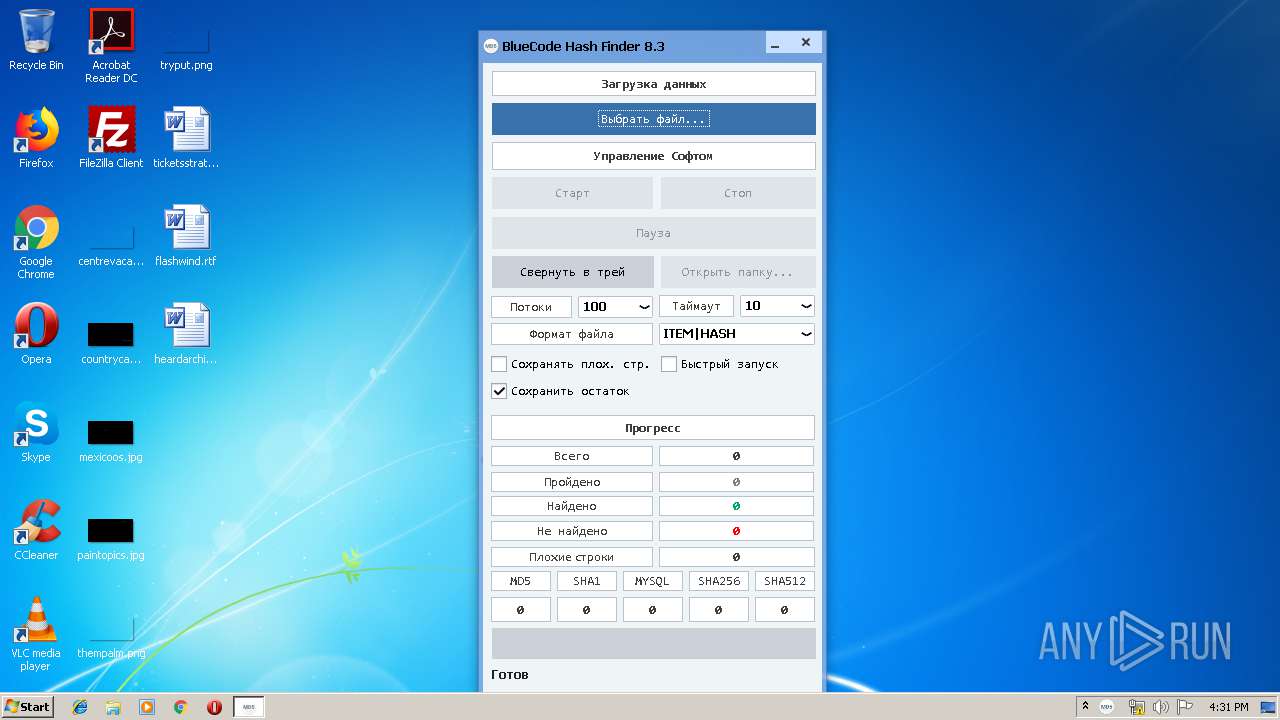Screen dimensions: 1280x720
Task: Click the MD5 hash type label
Action: tap(521, 581)
